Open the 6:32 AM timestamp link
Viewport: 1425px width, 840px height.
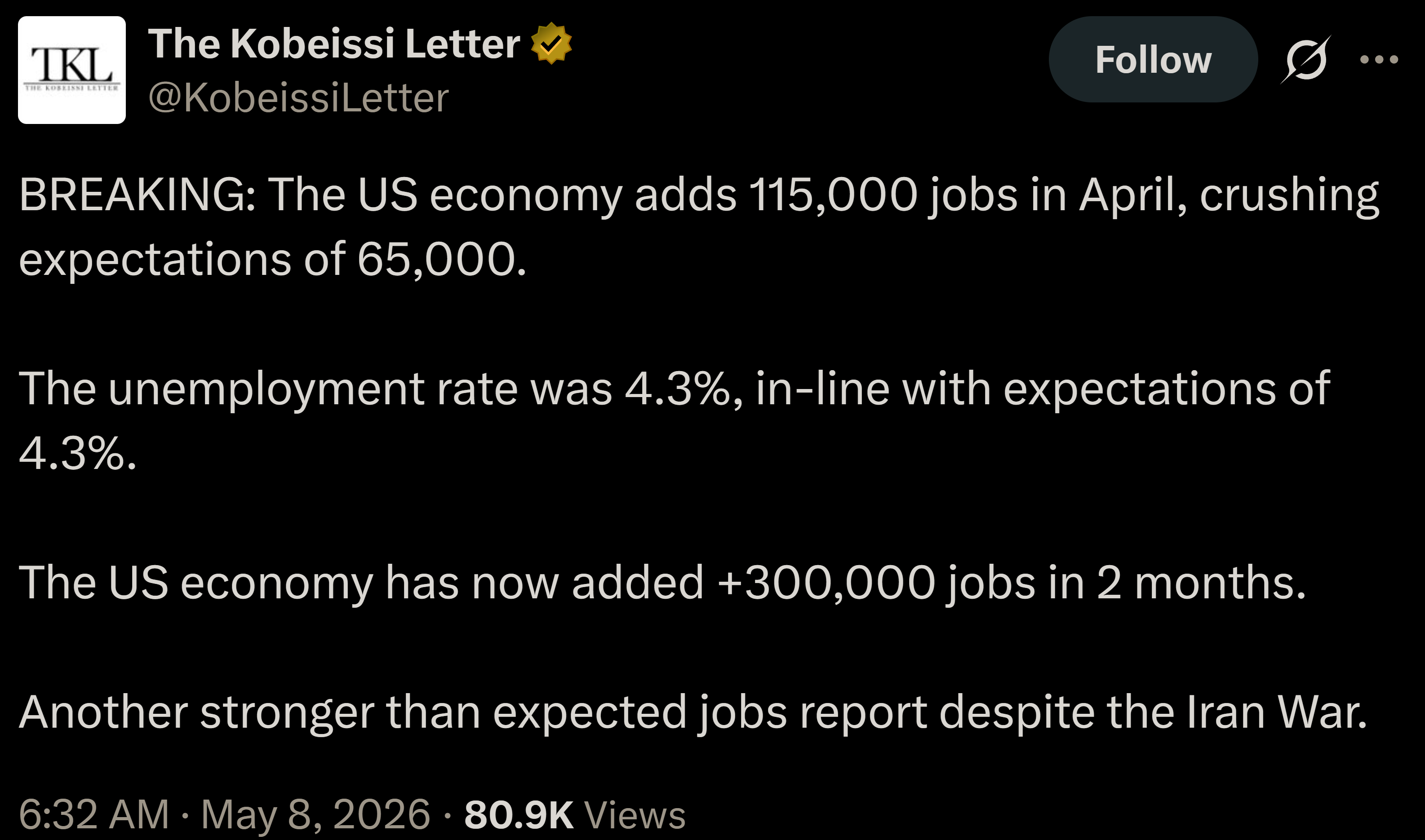(x=94, y=814)
